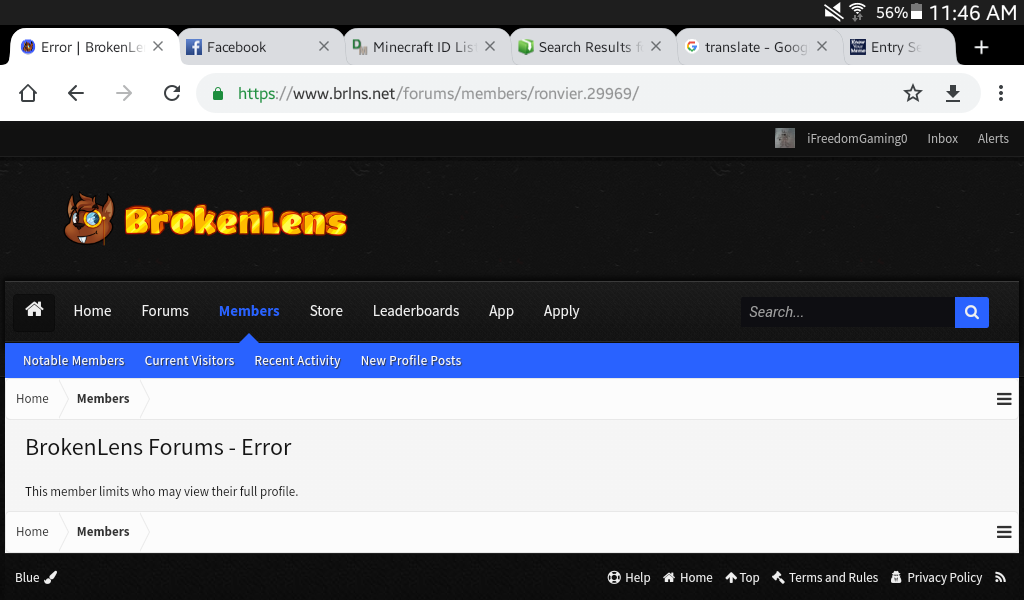Viewport: 1024px width, 600px height.
Task: Expand lower breadcrumb hamburger menu
Action: pyautogui.click(x=1004, y=532)
